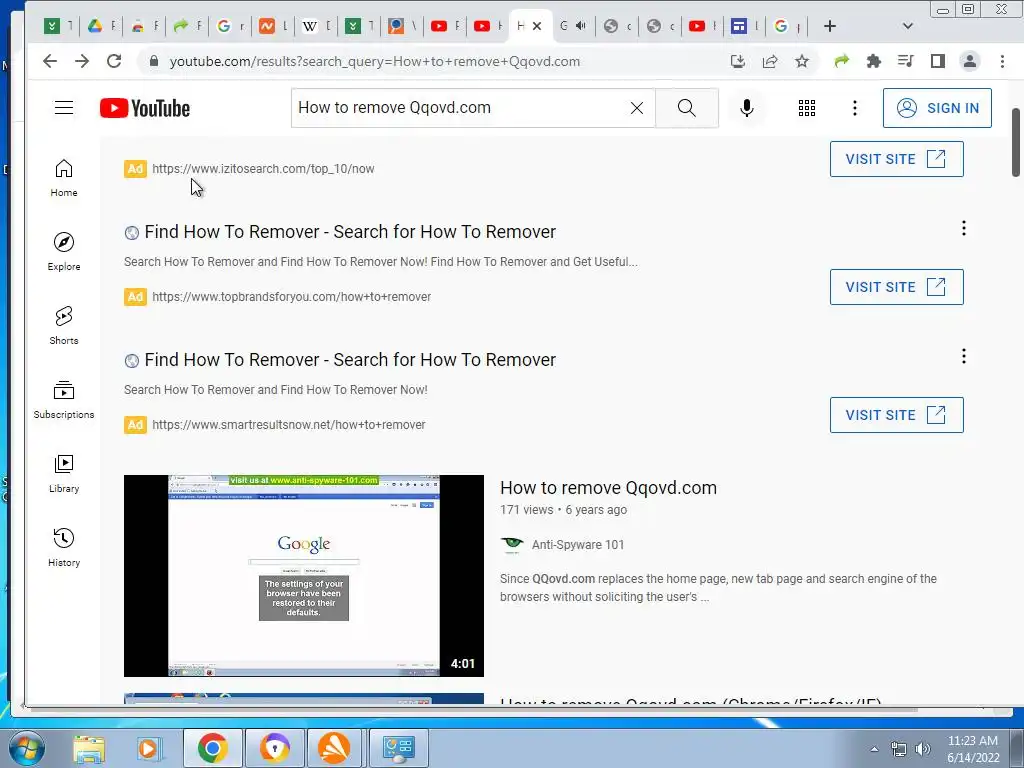Click the 11:23 AM taskbar clock
This screenshot has height=768, width=1024.
[973, 748]
